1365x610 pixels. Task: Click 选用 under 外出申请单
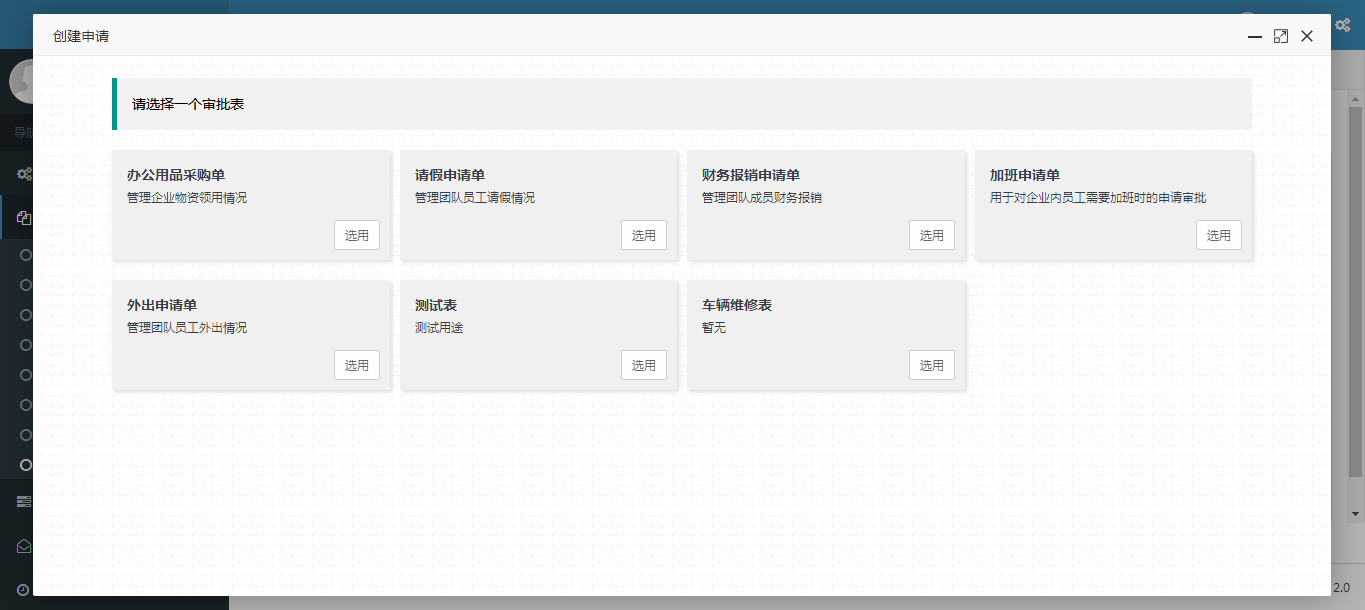(357, 365)
